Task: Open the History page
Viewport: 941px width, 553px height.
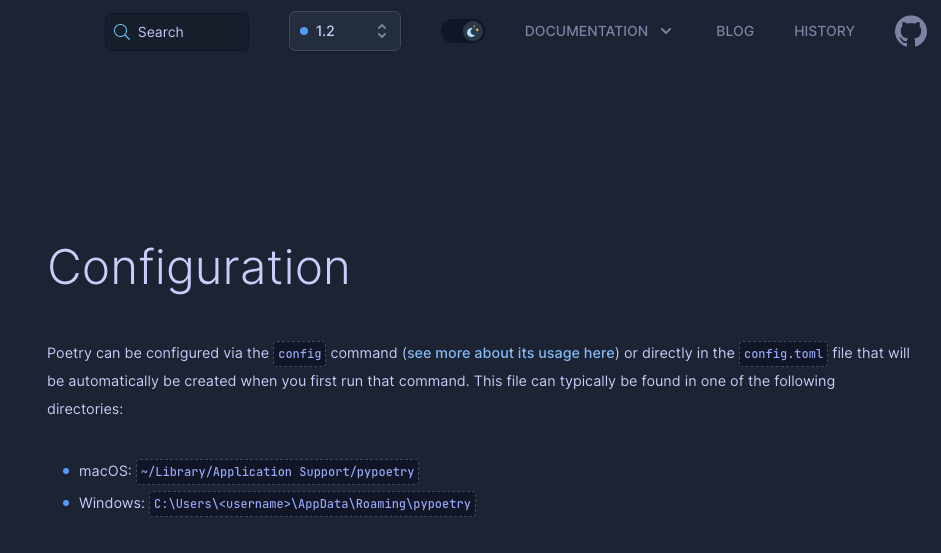Action: 824,31
